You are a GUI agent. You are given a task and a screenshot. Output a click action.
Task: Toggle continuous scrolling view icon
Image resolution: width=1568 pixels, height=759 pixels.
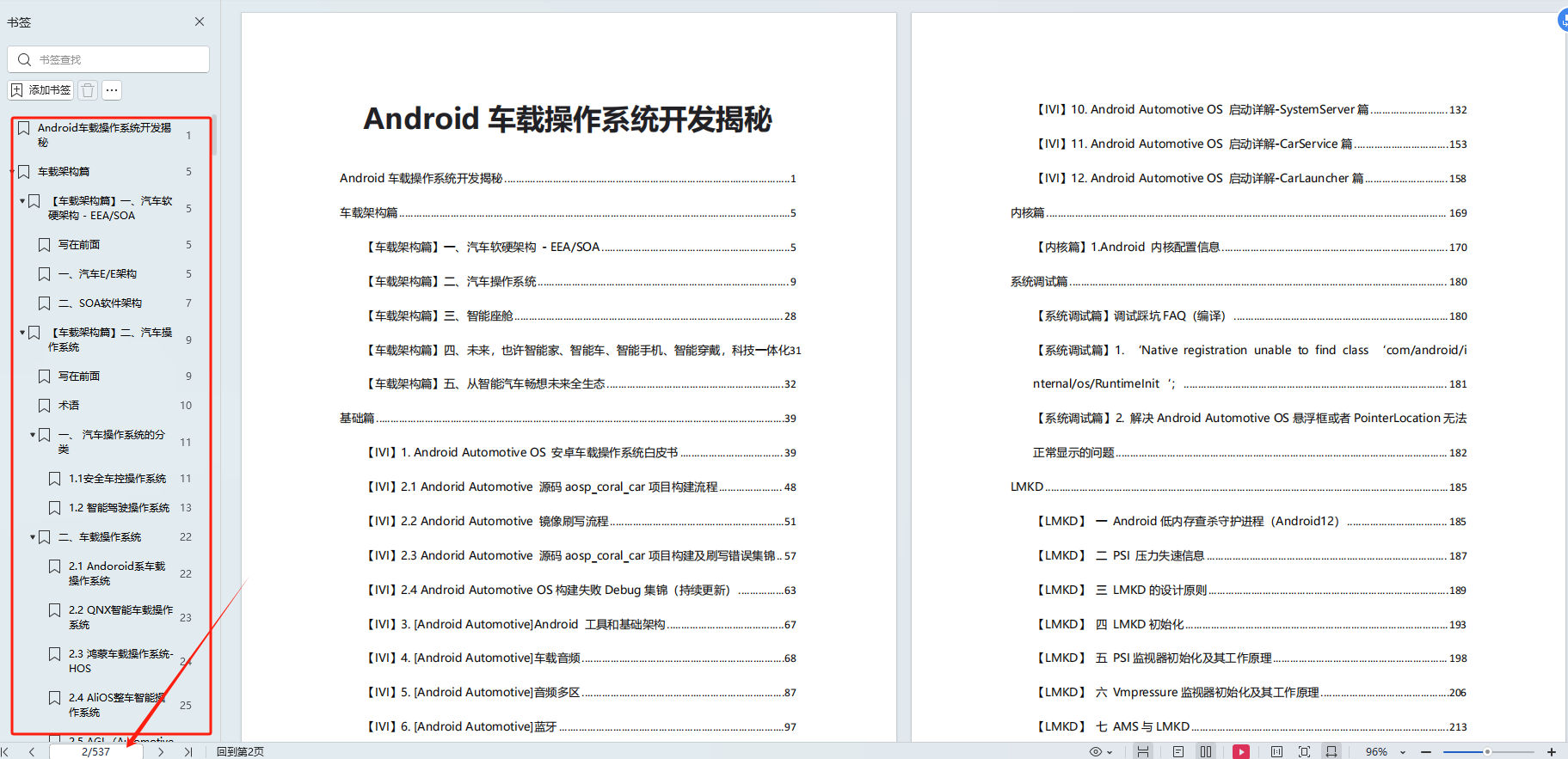[1143, 751]
